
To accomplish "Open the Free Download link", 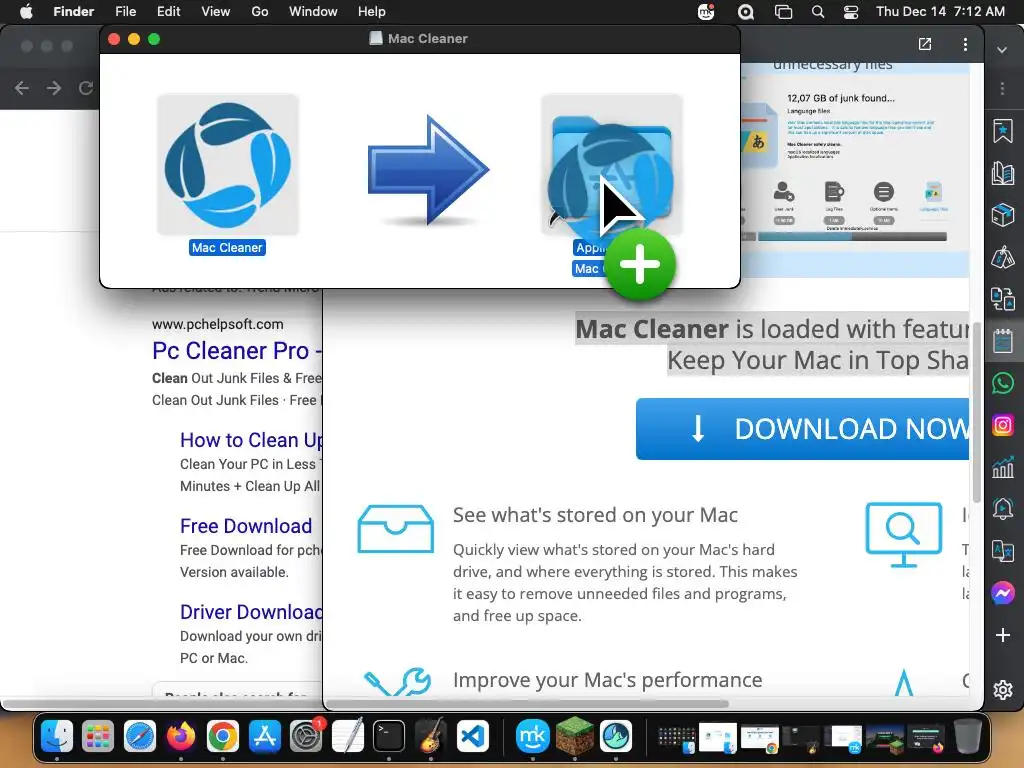I will pos(246,526).
